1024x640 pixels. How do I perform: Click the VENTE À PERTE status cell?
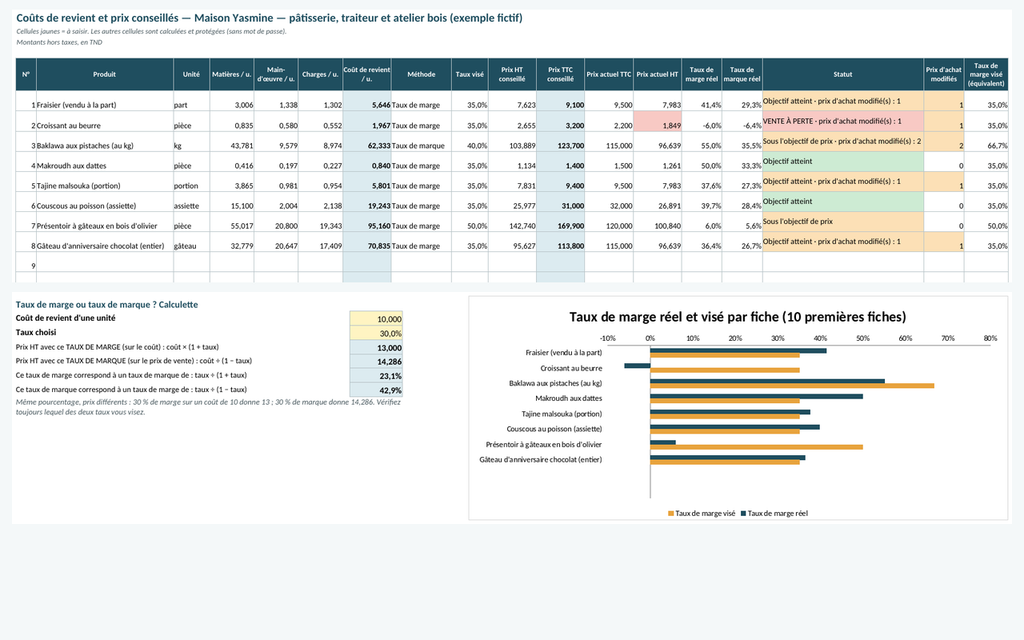click(x=842, y=121)
